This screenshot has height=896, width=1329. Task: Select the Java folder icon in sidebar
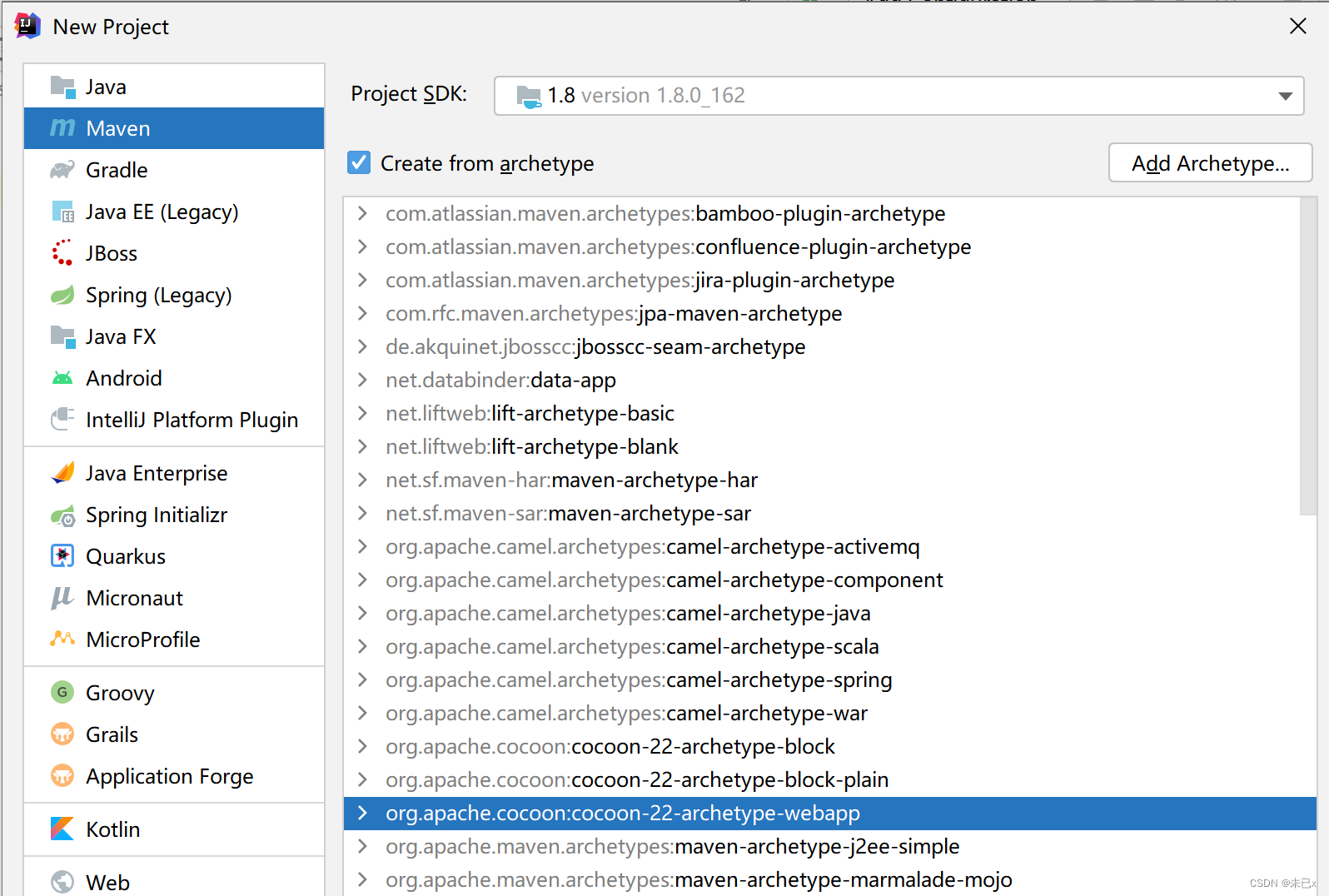pyautogui.click(x=62, y=87)
